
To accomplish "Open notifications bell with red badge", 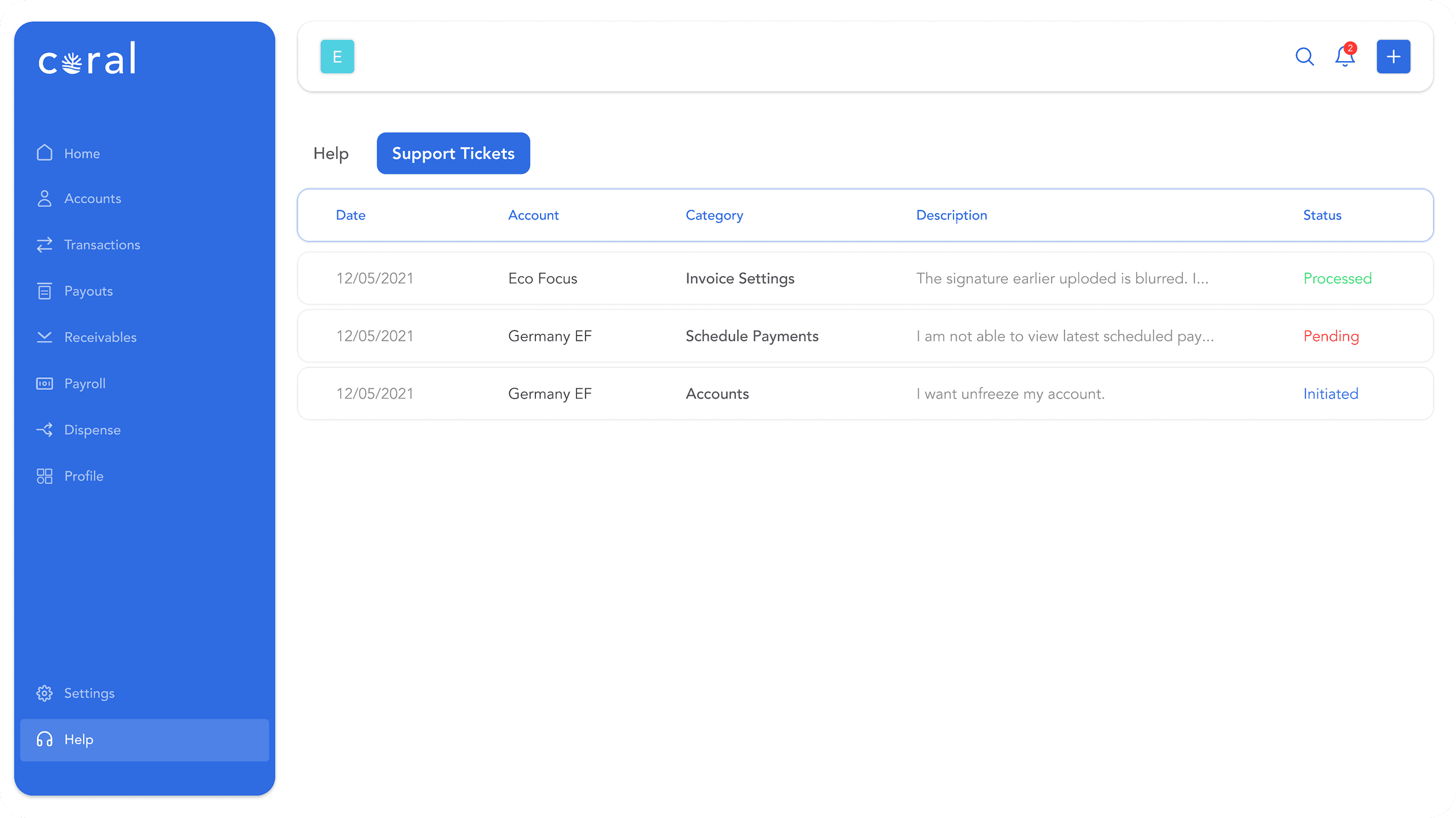I will (x=1345, y=57).
